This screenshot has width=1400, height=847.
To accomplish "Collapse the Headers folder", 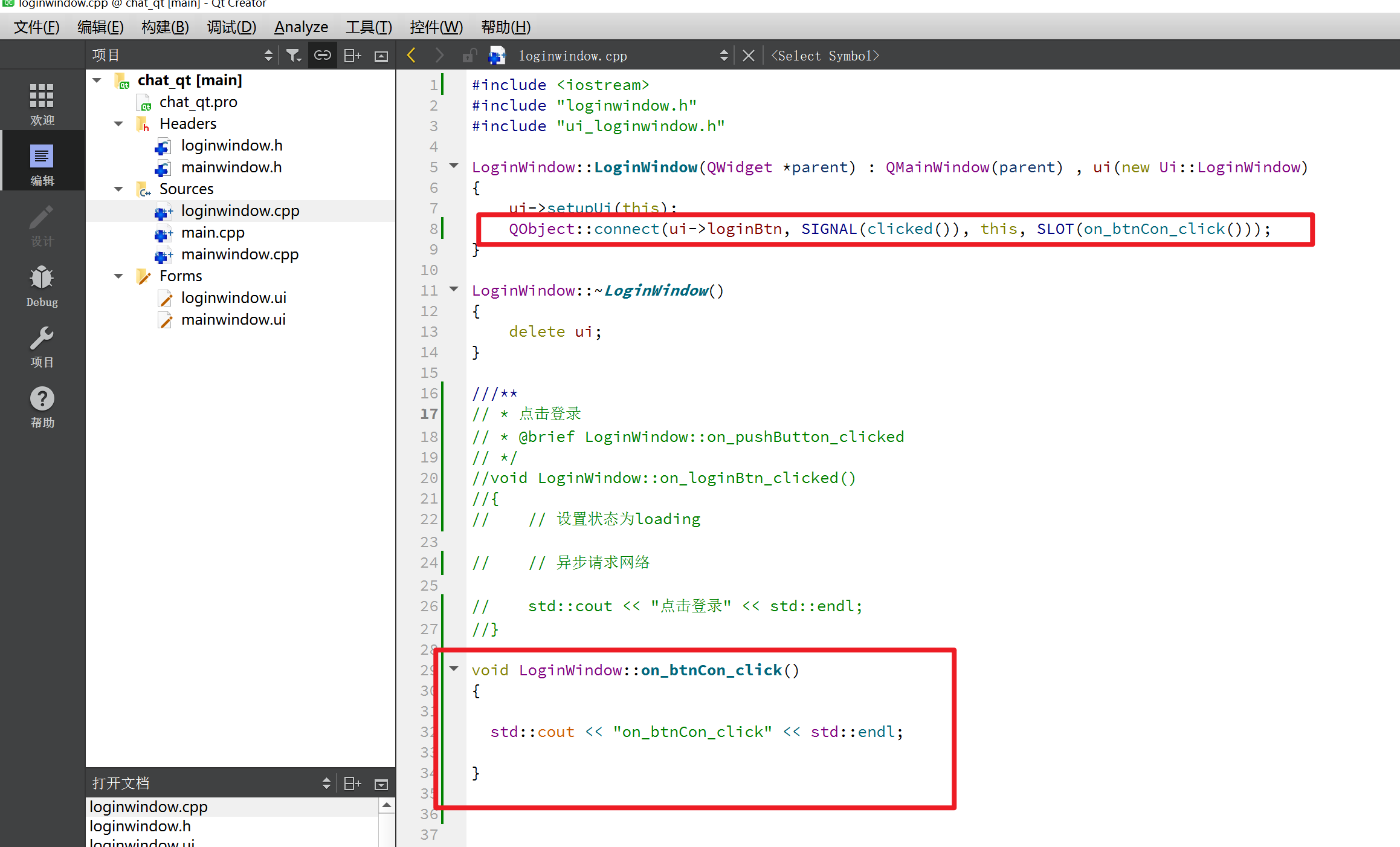I will click(118, 124).
